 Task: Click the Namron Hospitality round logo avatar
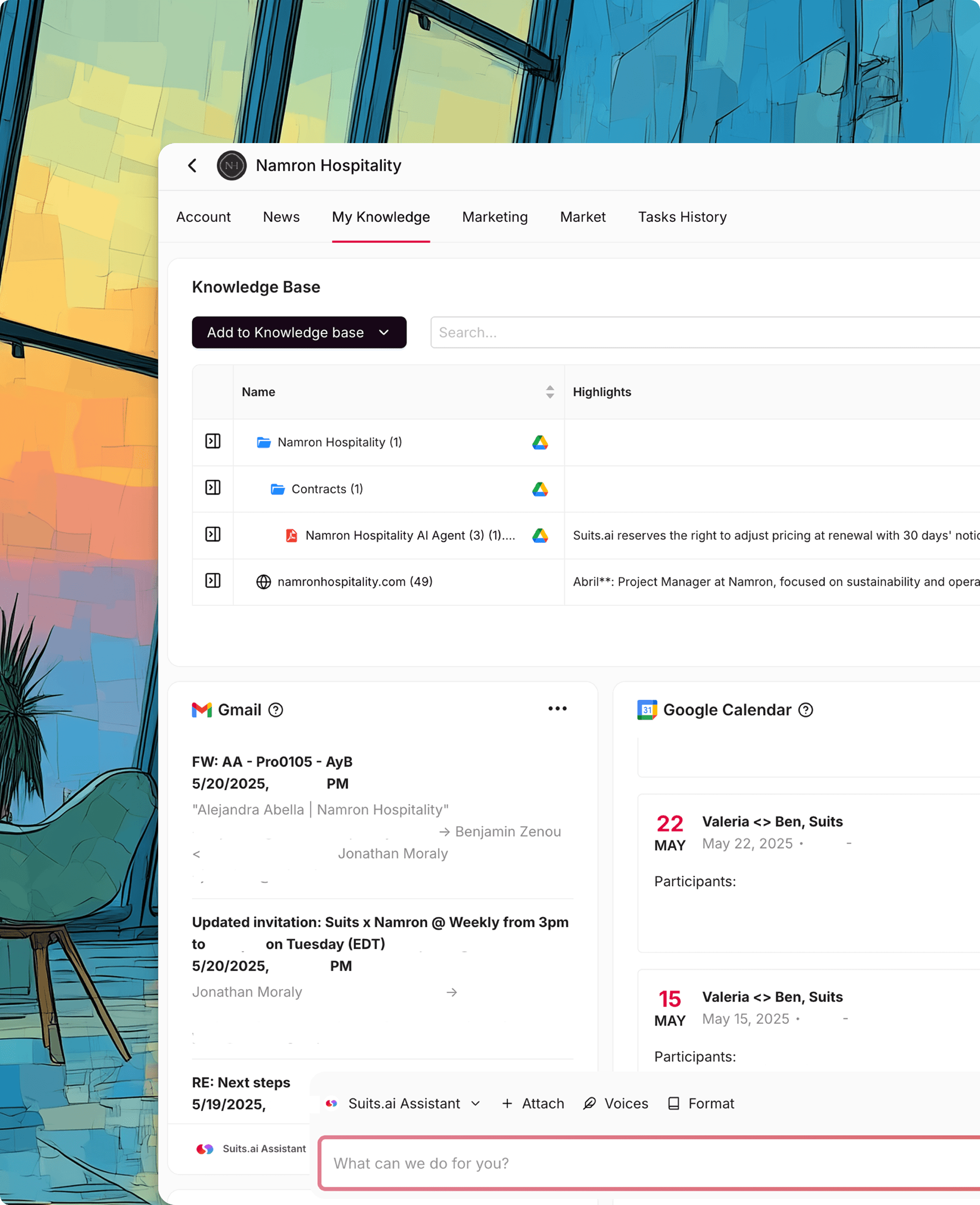click(231, 165)
